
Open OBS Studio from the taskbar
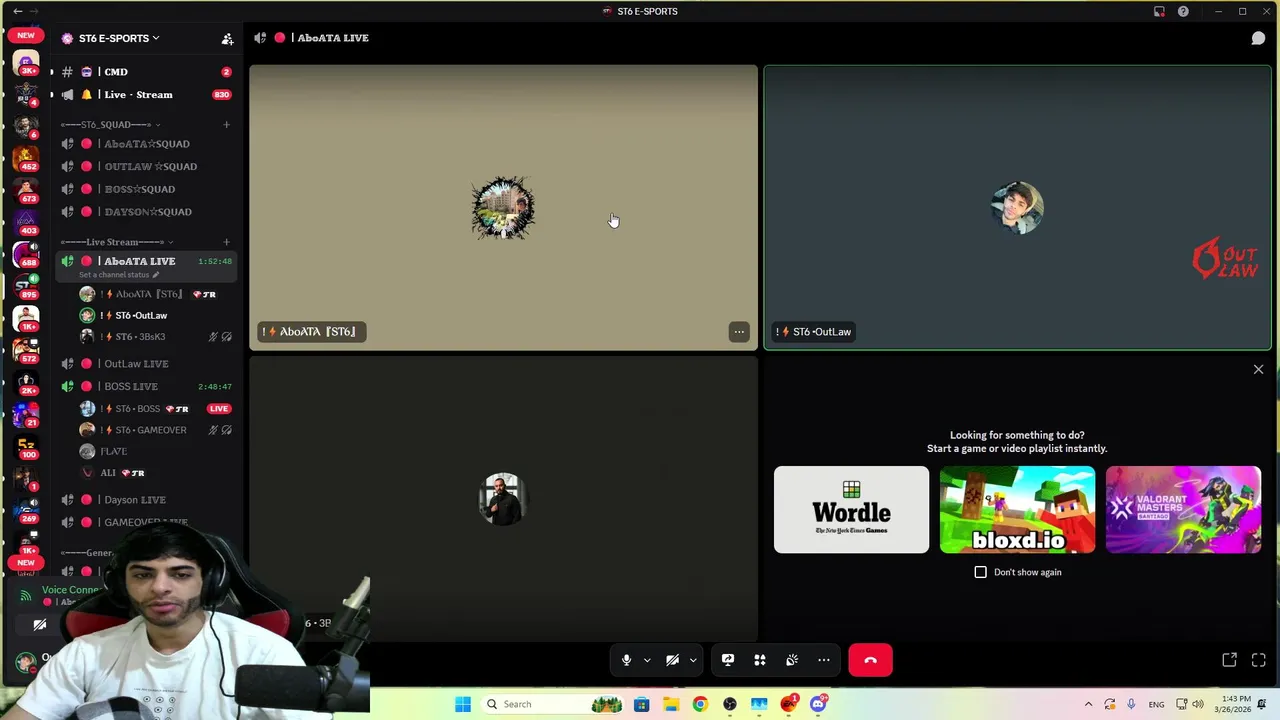pyautogui.click(x=729, y=704)
